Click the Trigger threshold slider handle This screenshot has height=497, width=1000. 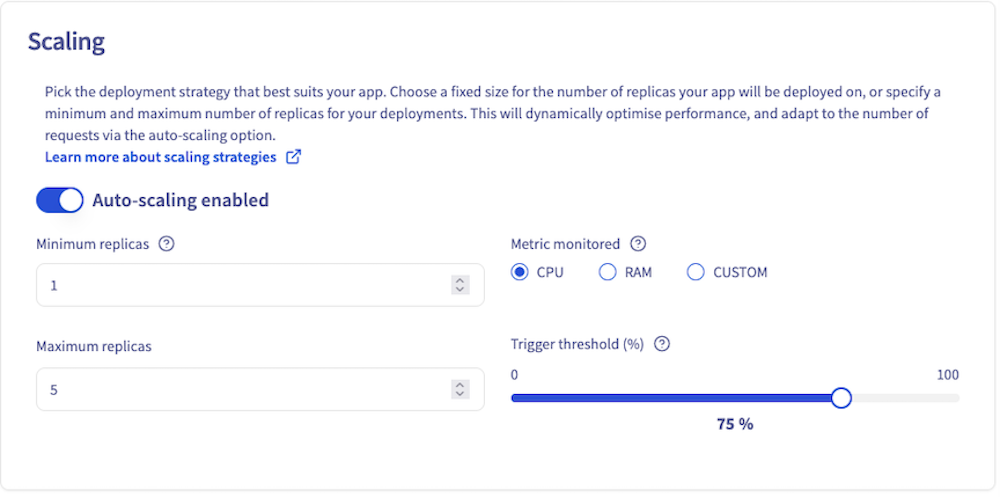(841, 398)
